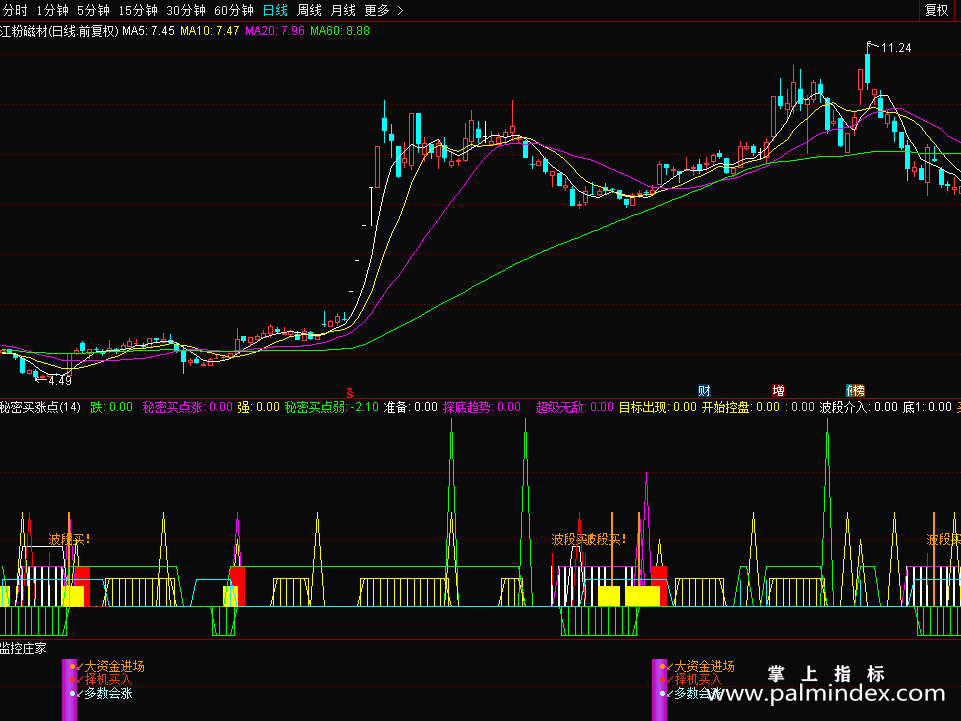This screenshot has width=961, height=721.
Task: Click the 秘密买点弱: -2.10 value
Action: 332,407
